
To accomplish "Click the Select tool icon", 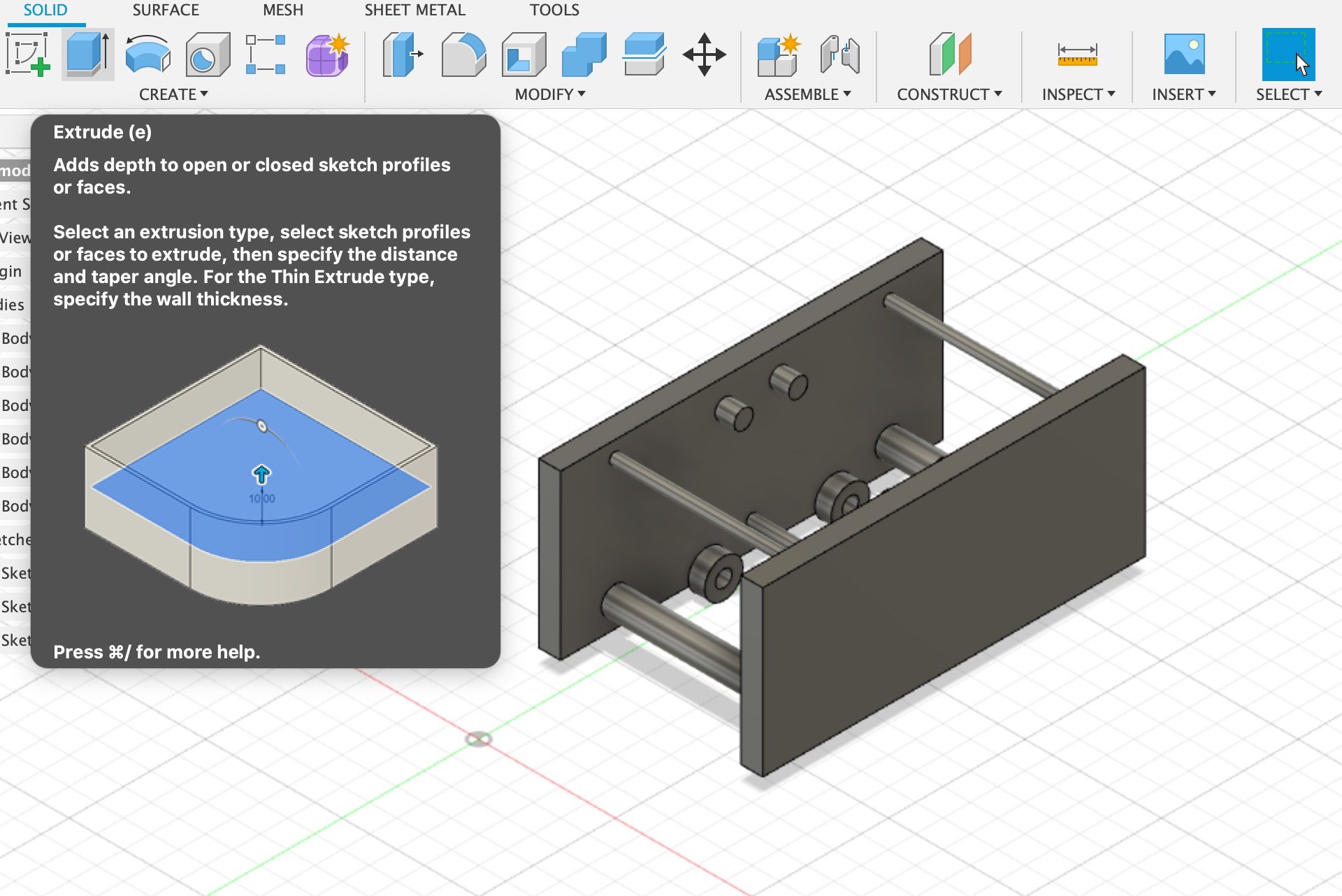I will pos(1288,54).
